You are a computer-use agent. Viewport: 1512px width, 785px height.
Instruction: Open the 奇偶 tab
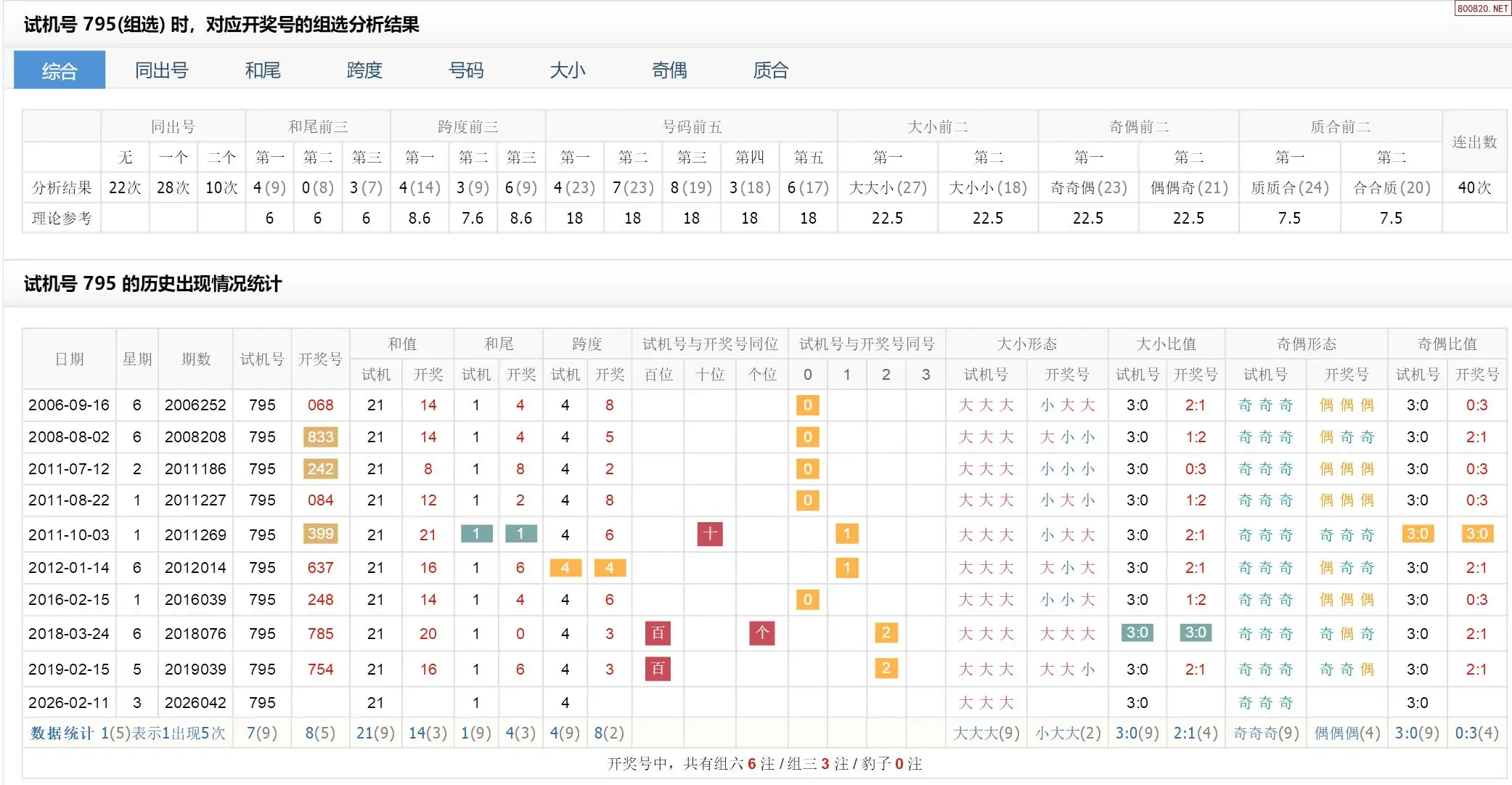coord(669,70)
